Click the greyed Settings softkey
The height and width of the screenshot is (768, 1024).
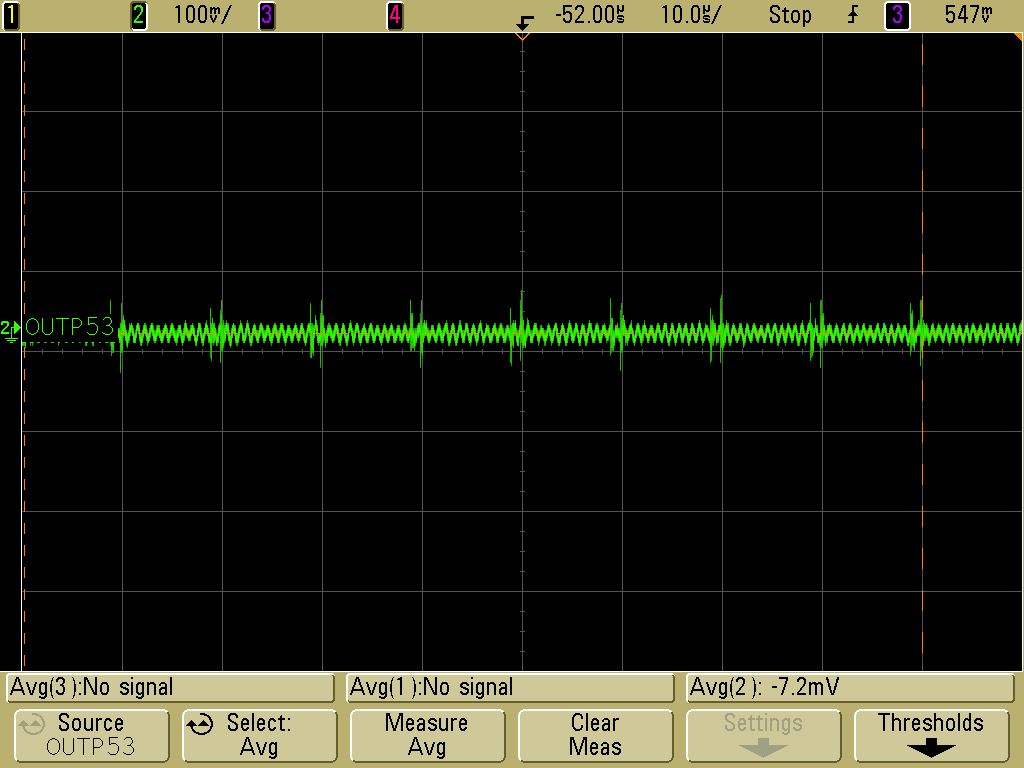763,735
